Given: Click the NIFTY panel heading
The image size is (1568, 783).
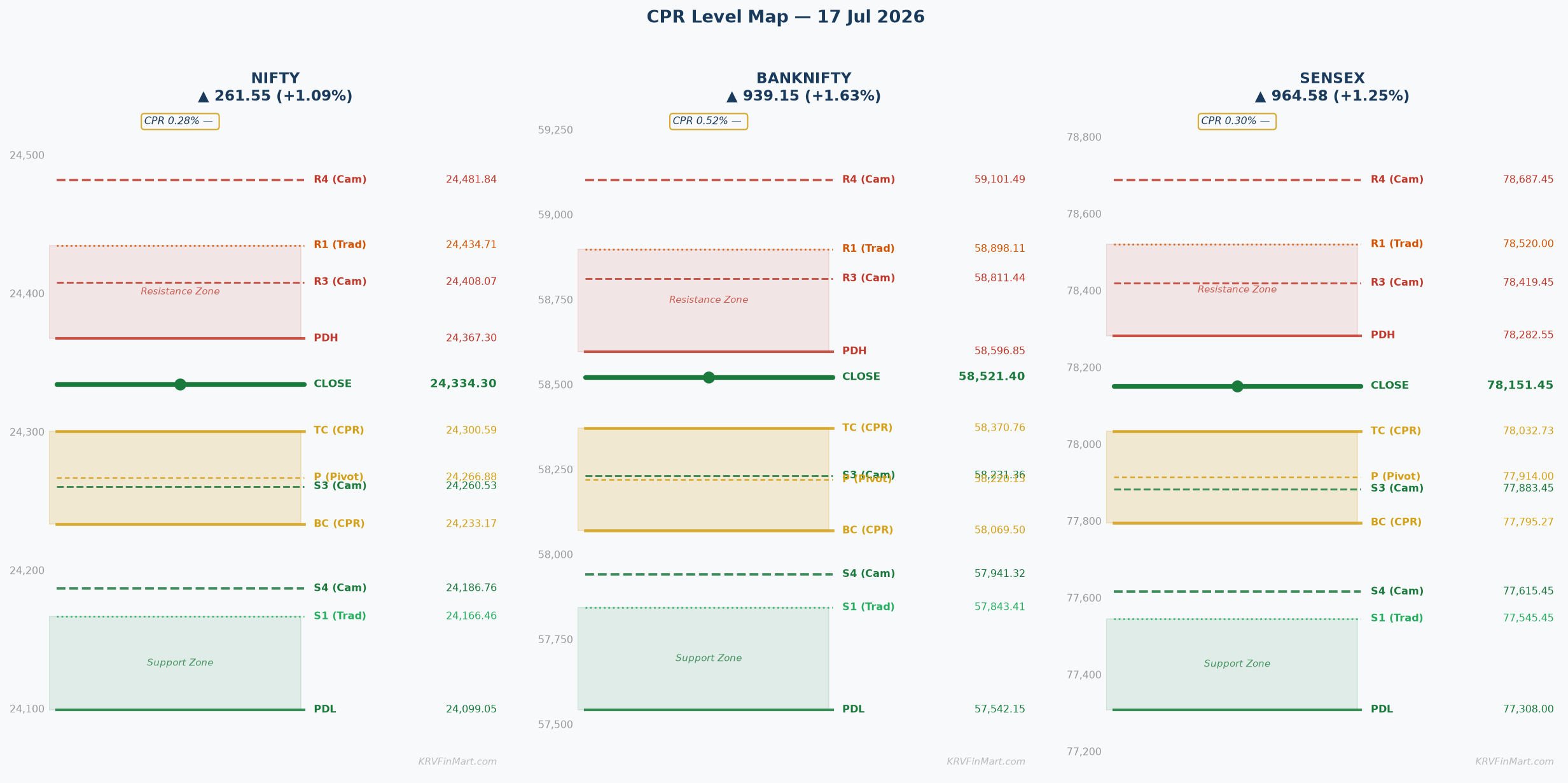Looking at the screenshot, I should 275,78.
